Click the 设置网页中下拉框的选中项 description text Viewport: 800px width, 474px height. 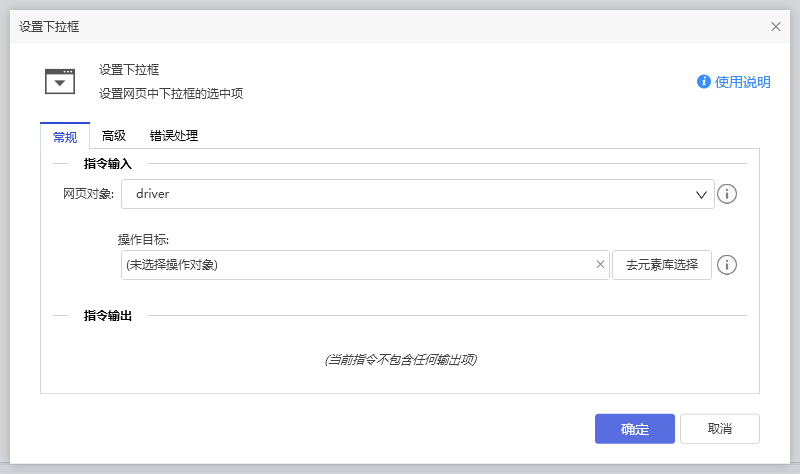[x=171, y=94]
